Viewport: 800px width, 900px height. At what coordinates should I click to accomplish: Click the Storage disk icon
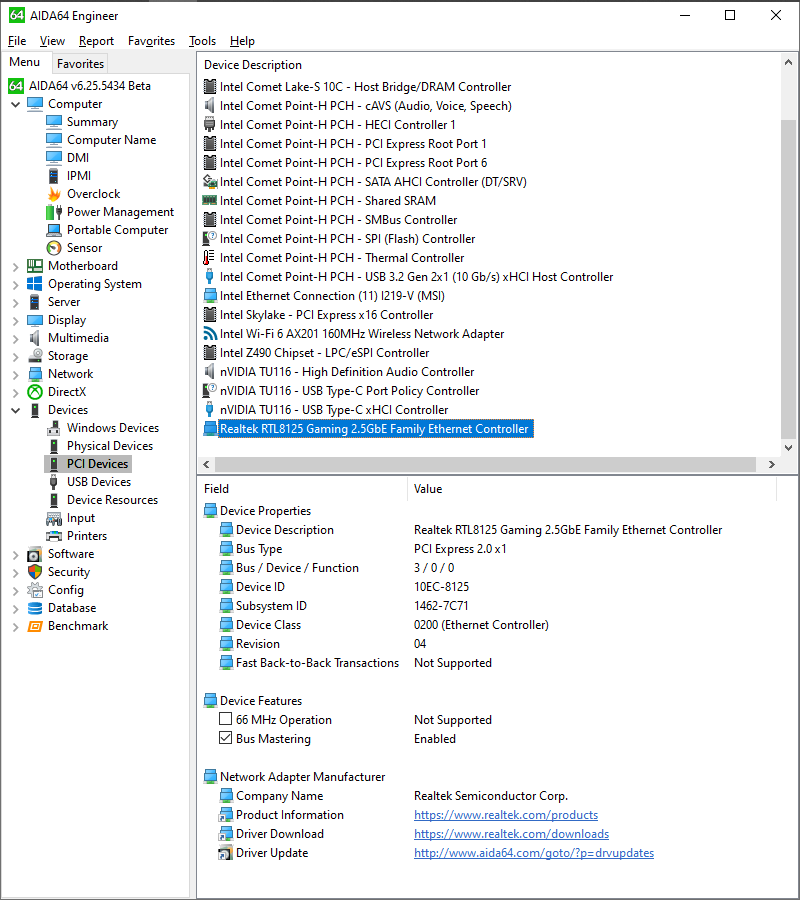pyautogui.click(x=35, y=356)
